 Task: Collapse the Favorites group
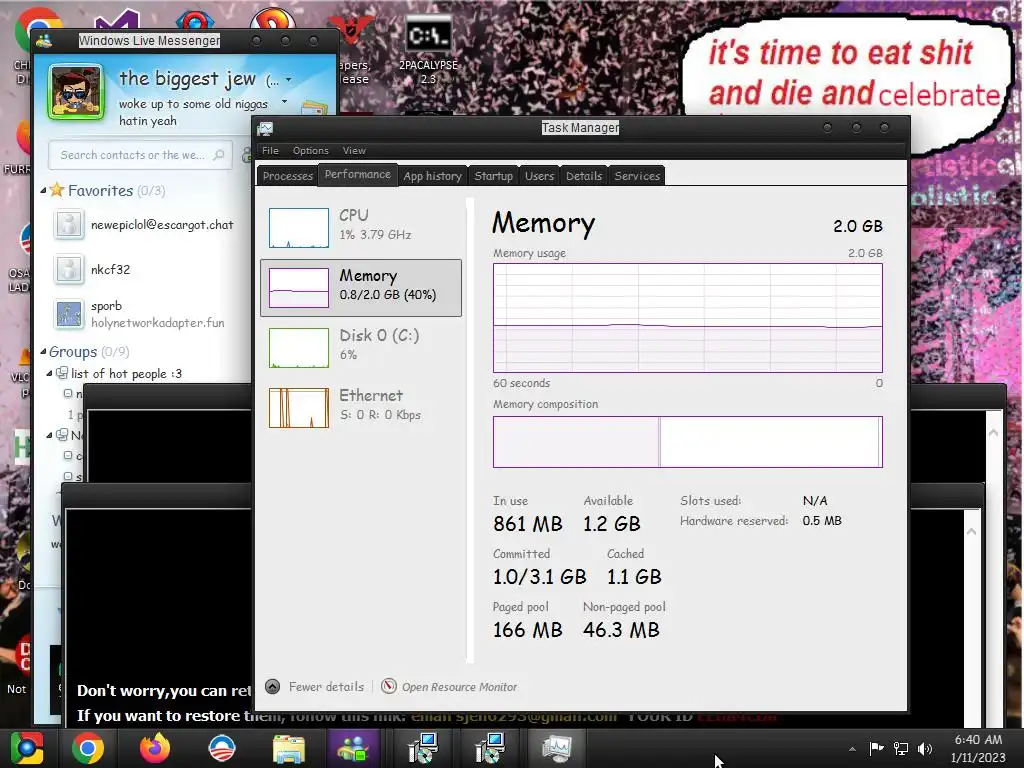click(43, 191)
